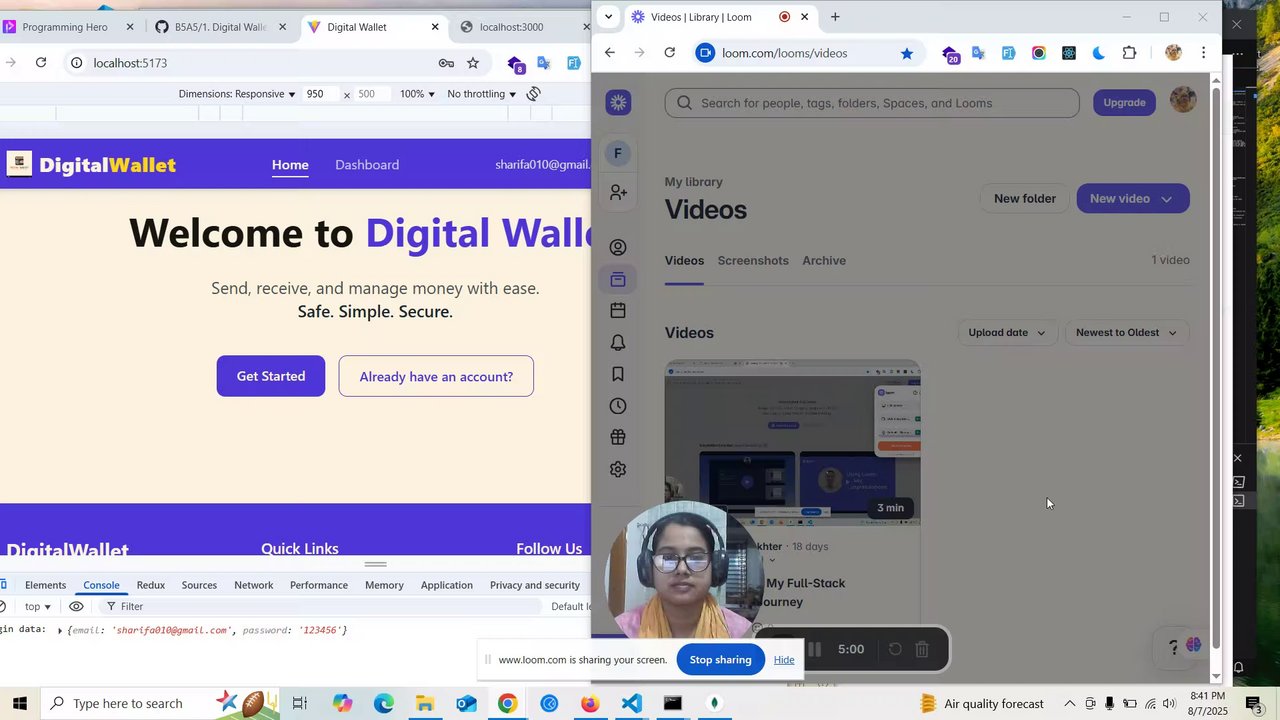This screenshot has width=1280, height=720.
Task: Switch to the Network tab in DevTools
Action: [x=253, y=585]
